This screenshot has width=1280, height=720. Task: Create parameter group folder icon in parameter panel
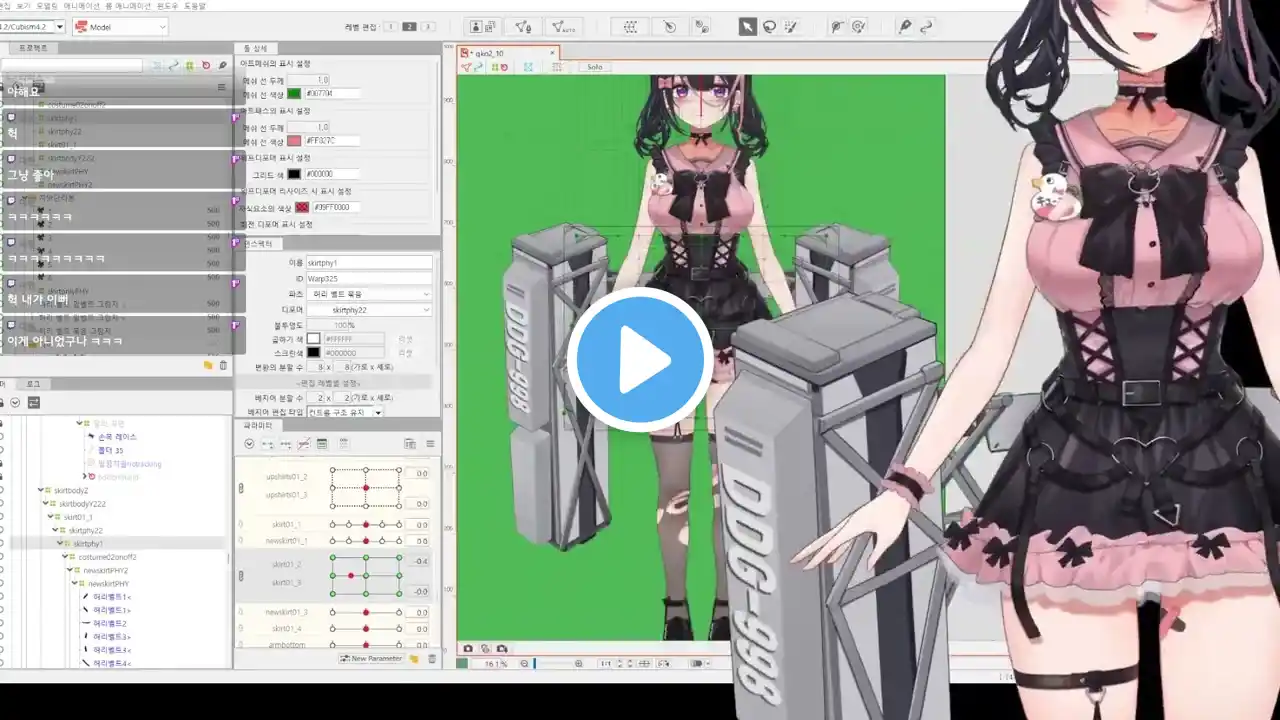414,658
